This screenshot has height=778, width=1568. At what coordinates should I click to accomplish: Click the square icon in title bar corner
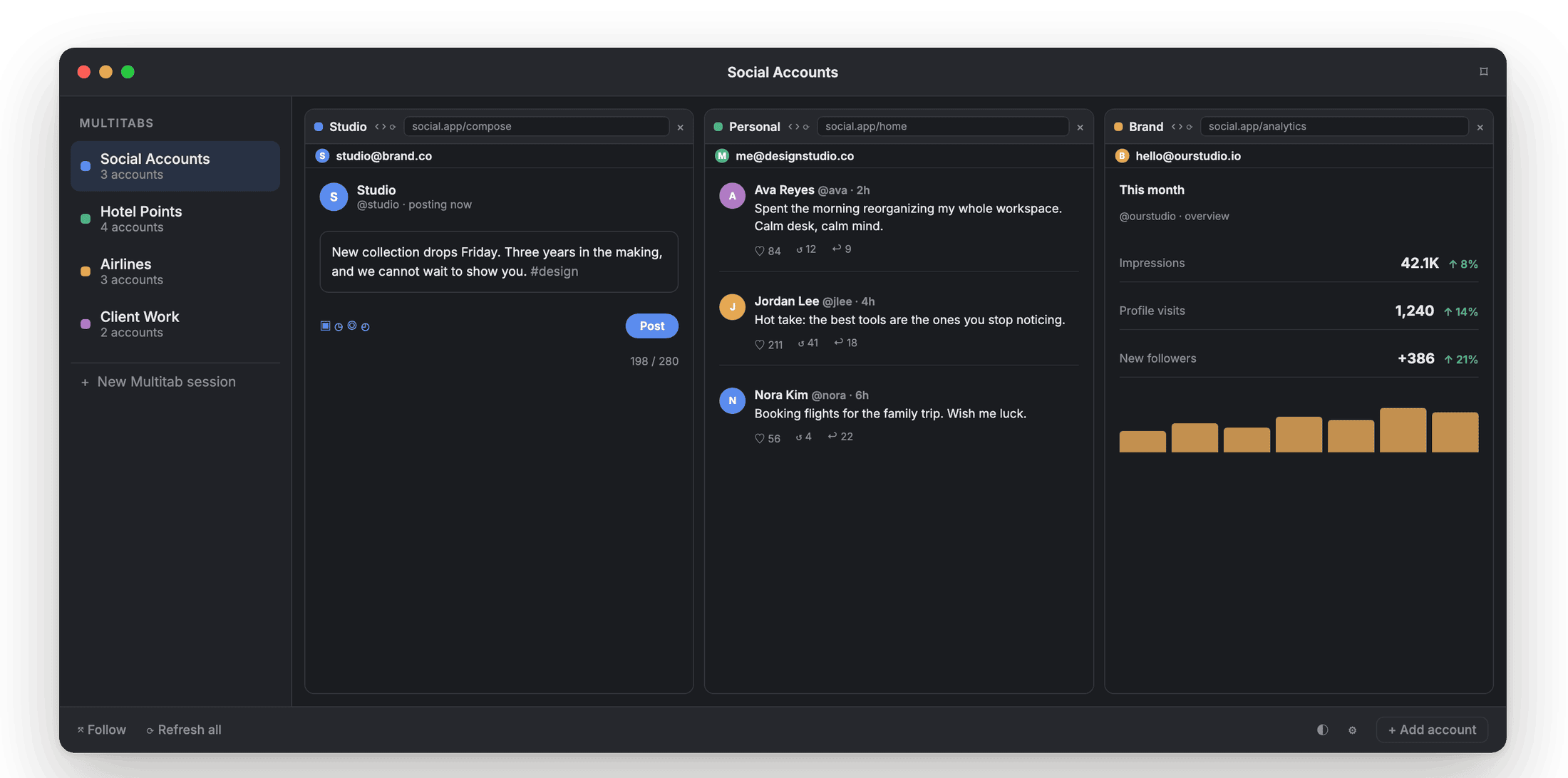click(1484, 71)
